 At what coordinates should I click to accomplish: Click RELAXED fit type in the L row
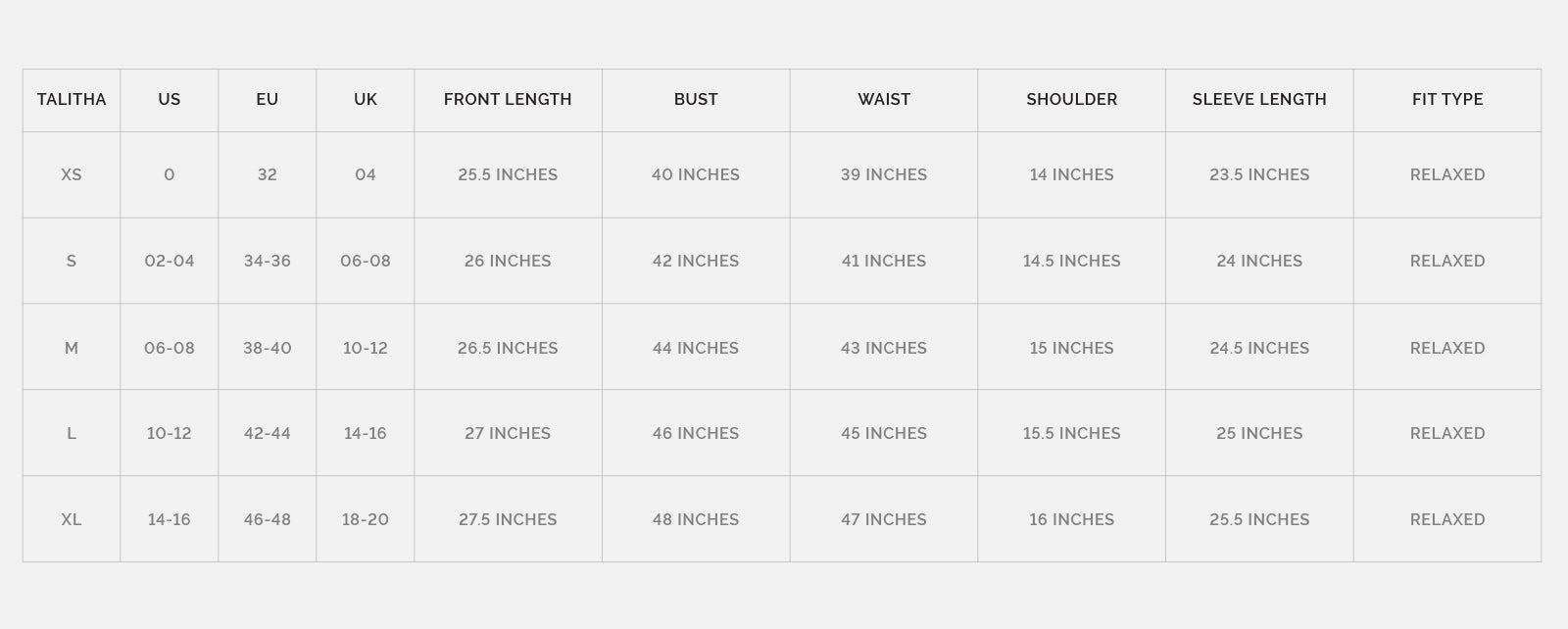(x=1447, y=433)
